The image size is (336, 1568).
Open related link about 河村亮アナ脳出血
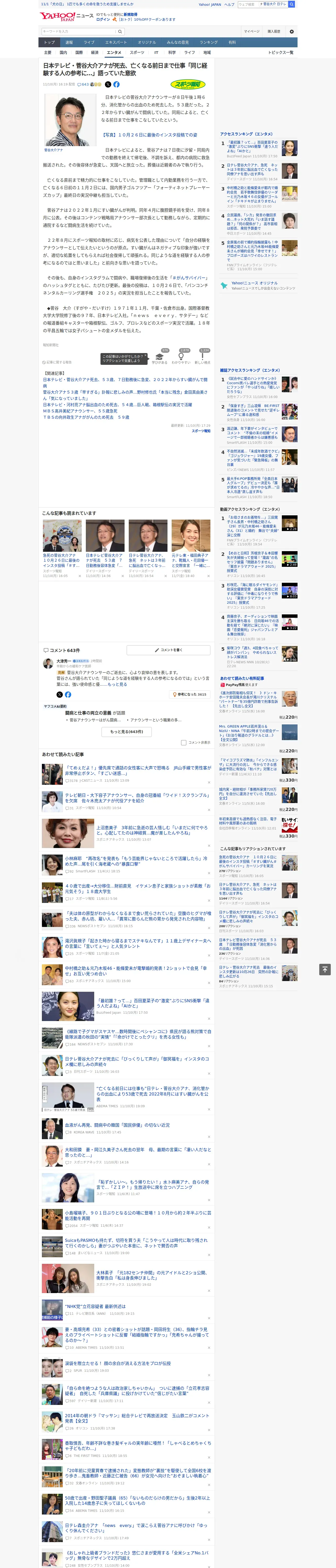pyautogui.click(x=117, y=405)
